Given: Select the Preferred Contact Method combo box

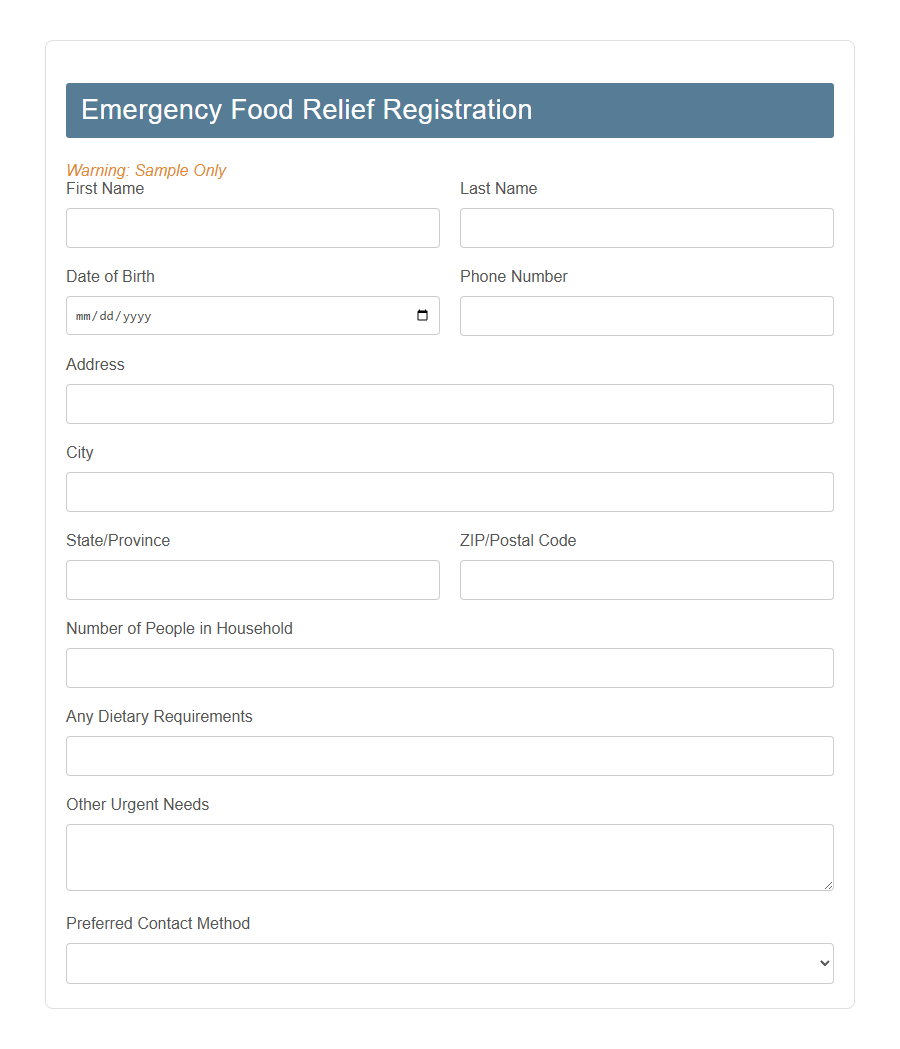Looking at the screenshot, I should pyautogui.click(x=450, y=963).
